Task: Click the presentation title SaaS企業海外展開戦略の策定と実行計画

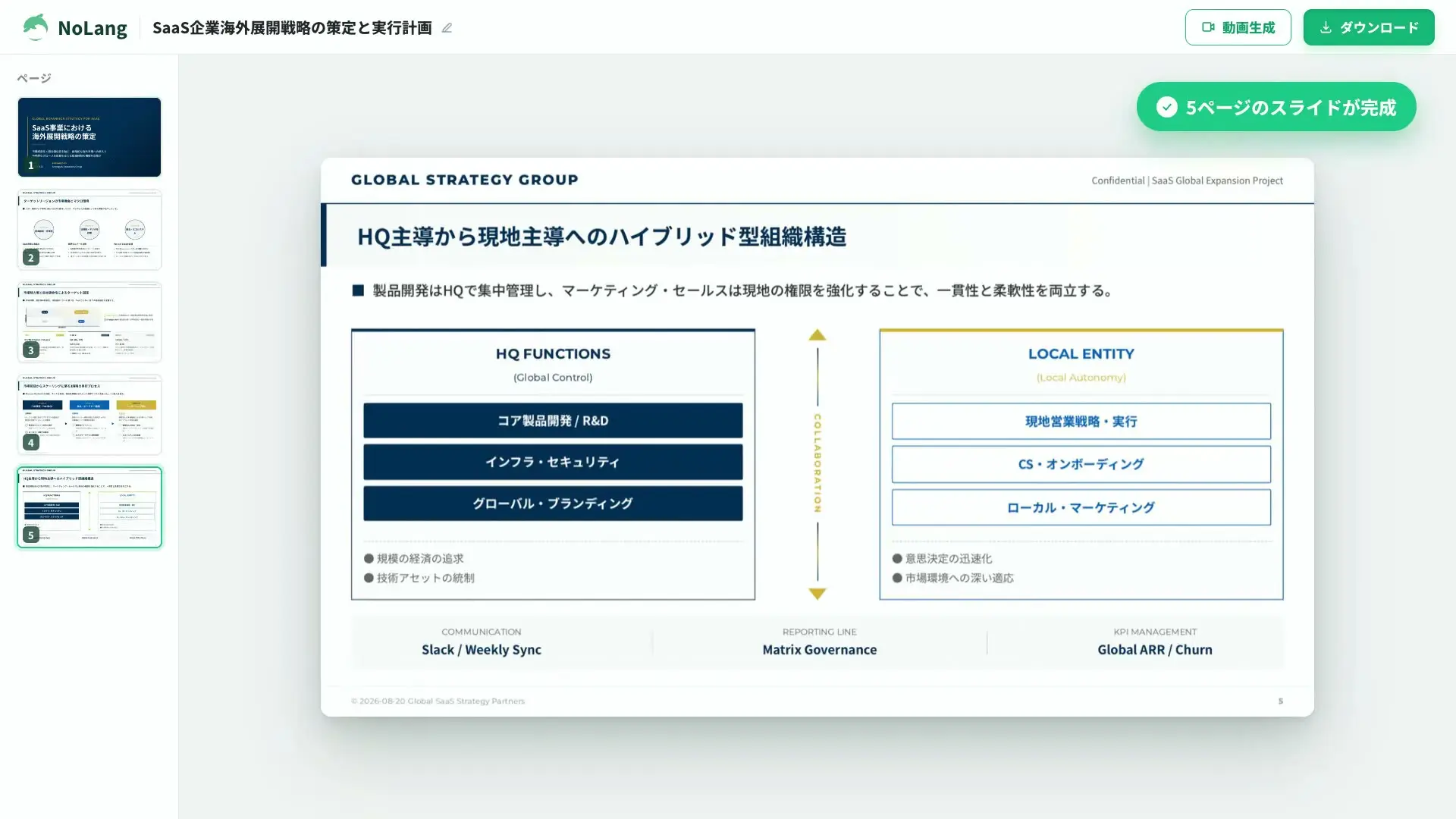Action: click(292, 28)
